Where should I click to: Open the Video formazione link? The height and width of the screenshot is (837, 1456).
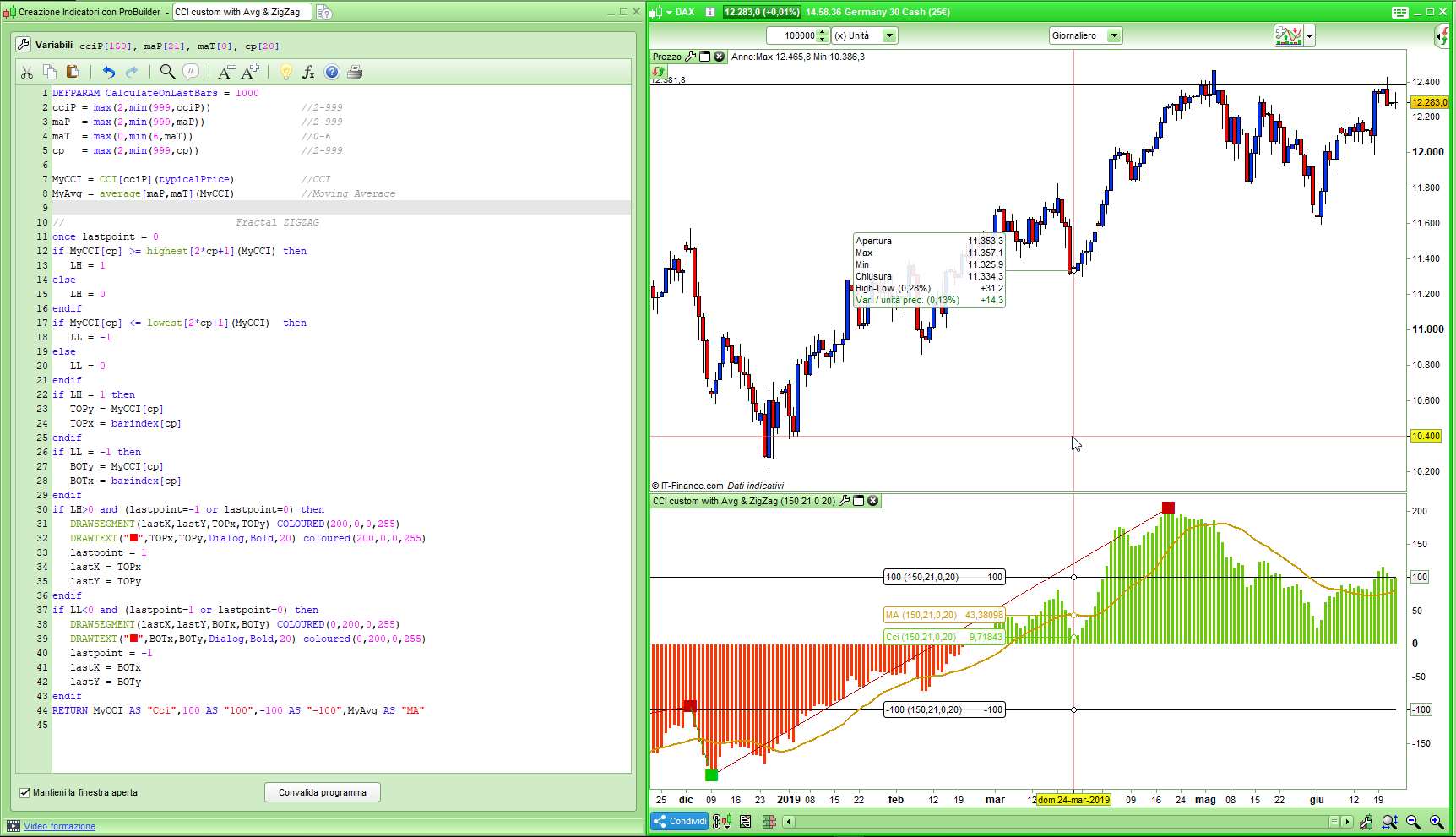tap(60, 826)
